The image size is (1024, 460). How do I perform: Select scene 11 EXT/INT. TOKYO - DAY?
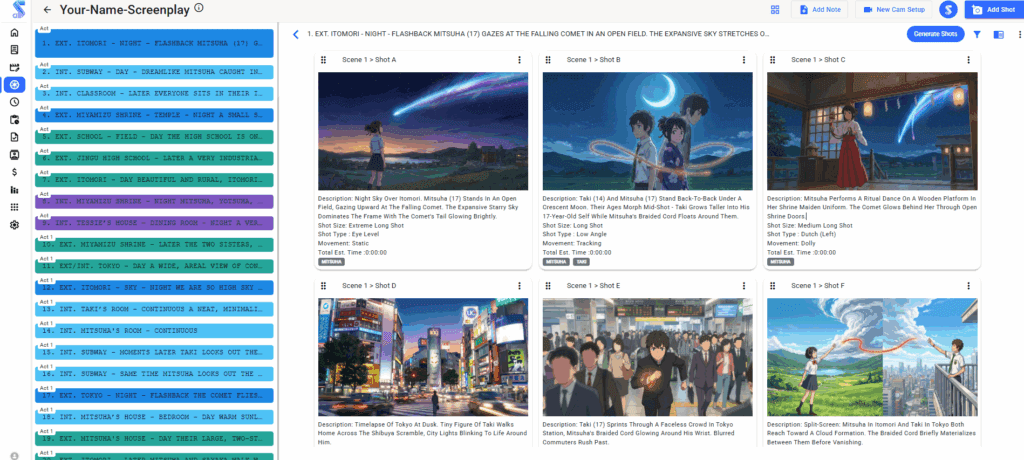pyautogui.click(x=154, y=266)
